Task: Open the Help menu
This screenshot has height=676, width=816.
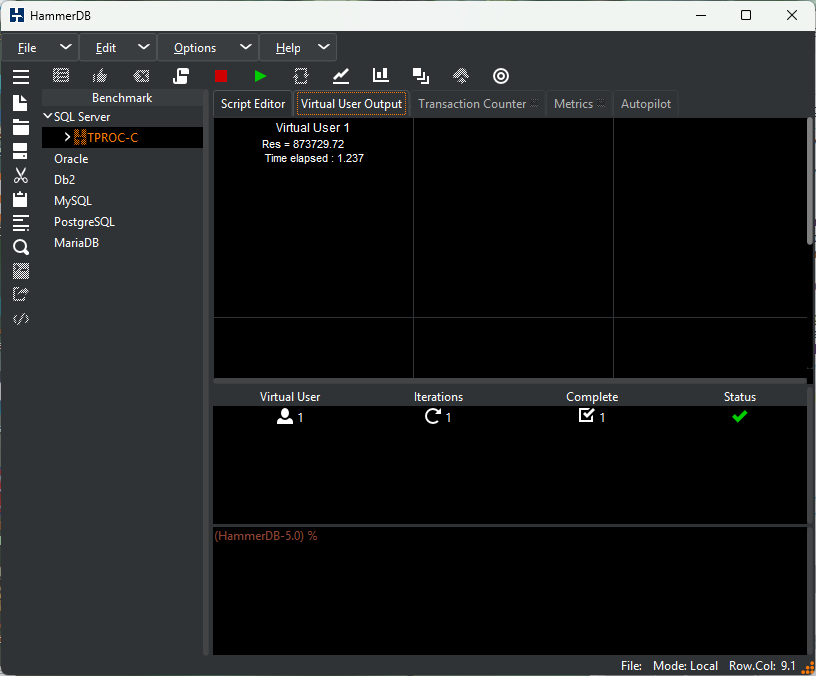Action: pos(288,48)
